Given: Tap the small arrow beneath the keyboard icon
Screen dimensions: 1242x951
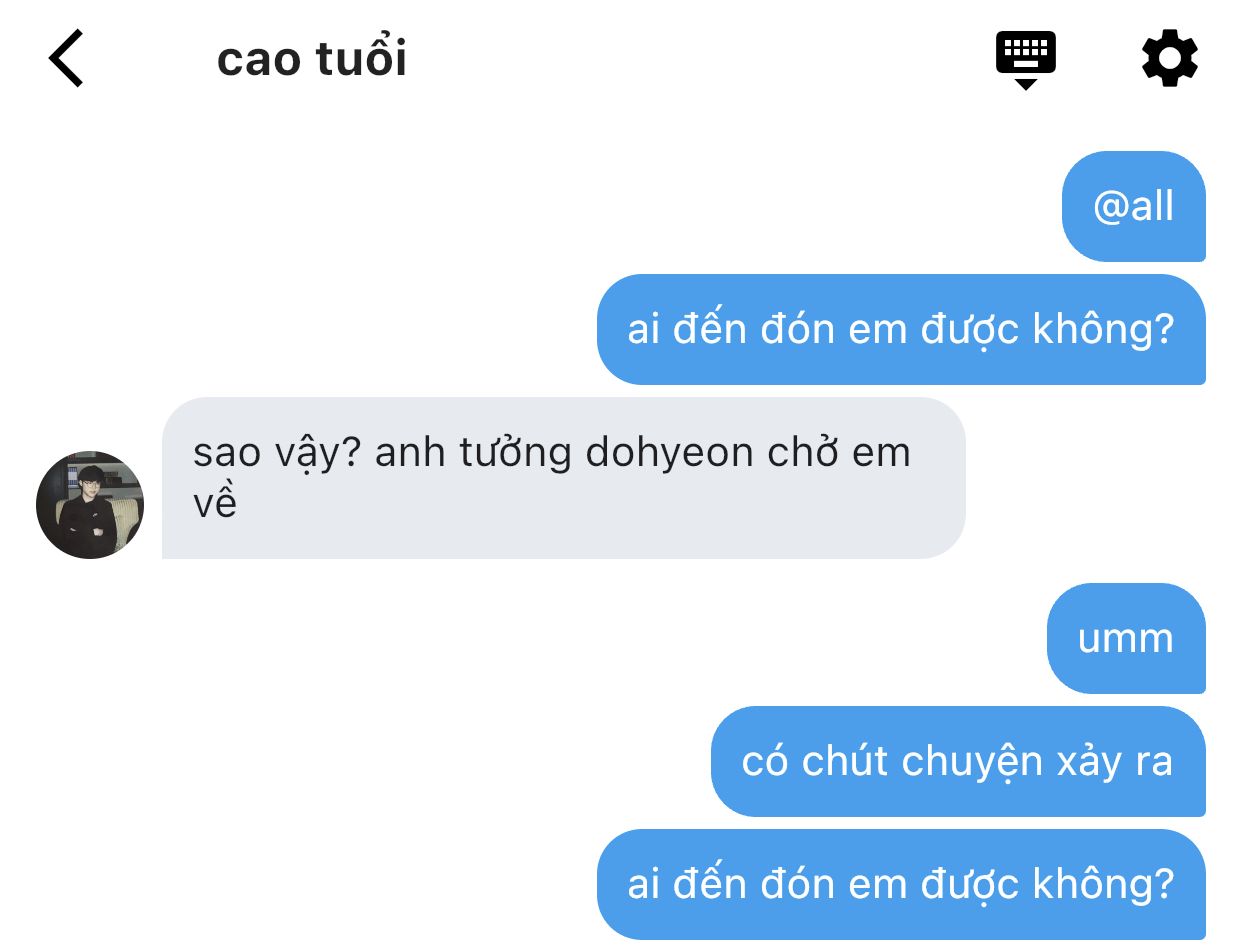Looking at the screenshot, I should tap(1025, 84).
